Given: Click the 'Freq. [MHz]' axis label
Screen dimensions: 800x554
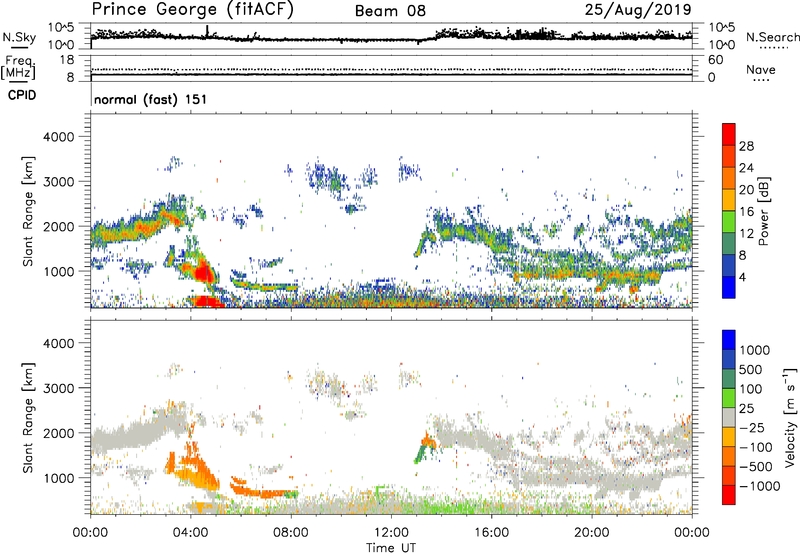Looking at the screenshot, I should pos(18,68).
